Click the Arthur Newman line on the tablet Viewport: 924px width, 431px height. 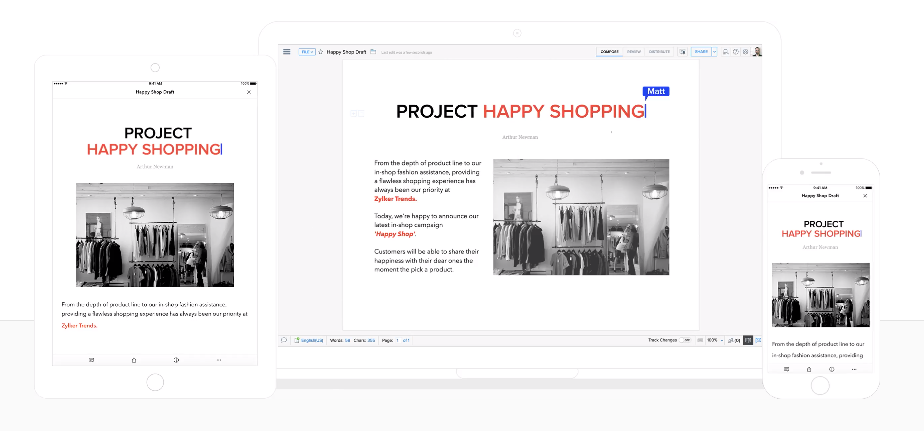pos(155,167)
